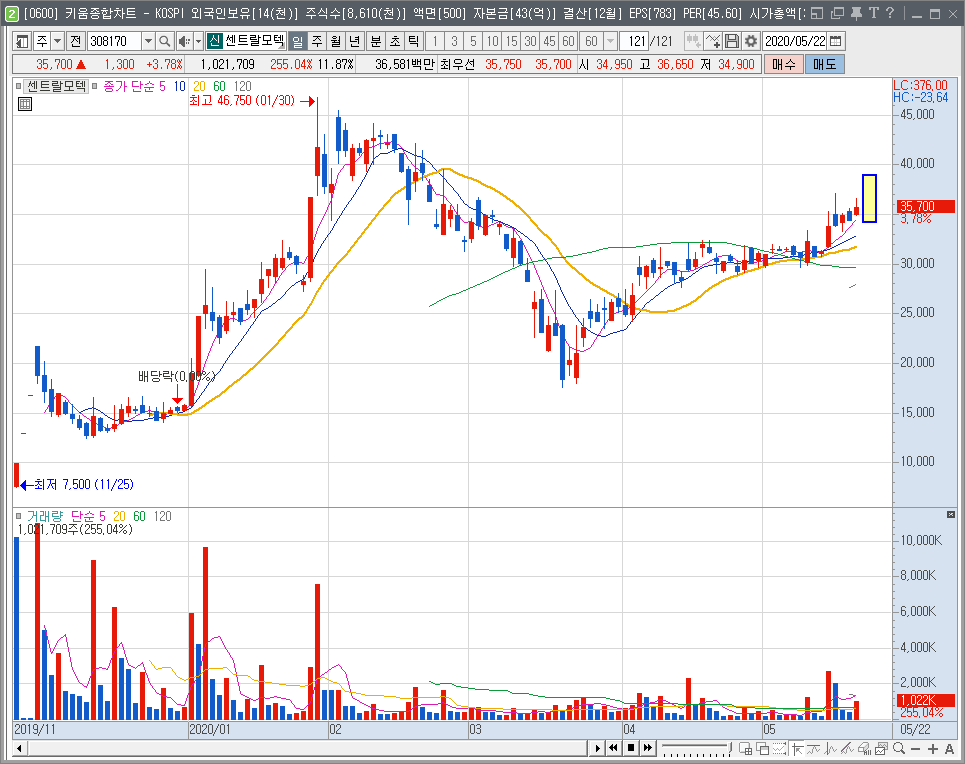Open the data table grid icon

pos(25,104)
